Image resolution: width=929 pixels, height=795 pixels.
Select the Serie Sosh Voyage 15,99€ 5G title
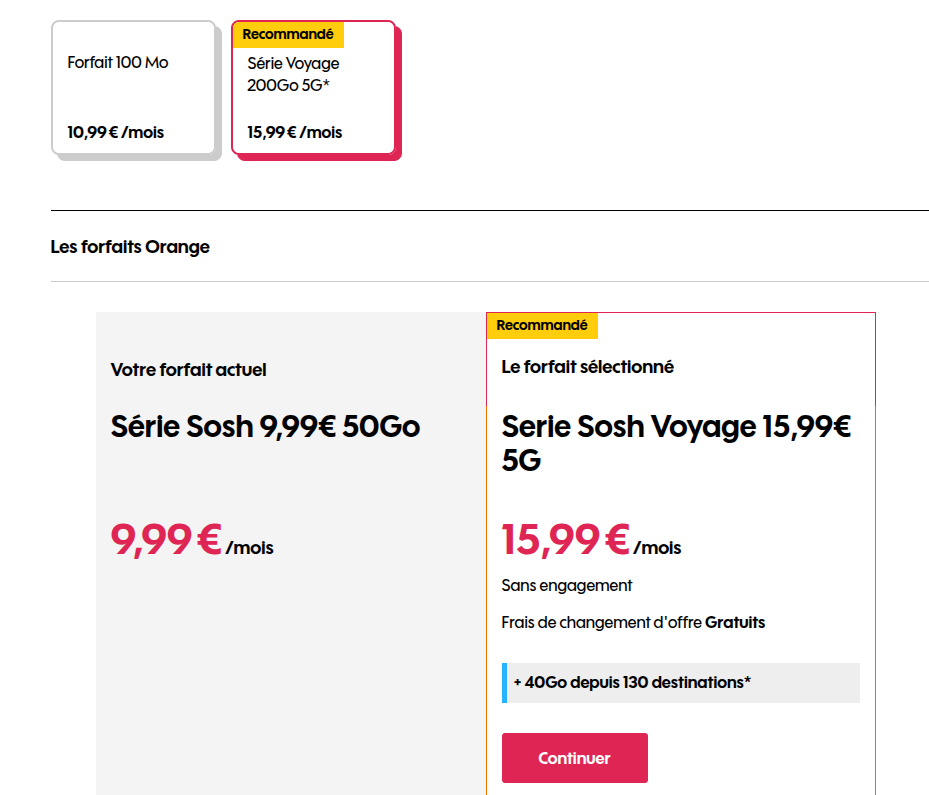click(x=676, y=443)
